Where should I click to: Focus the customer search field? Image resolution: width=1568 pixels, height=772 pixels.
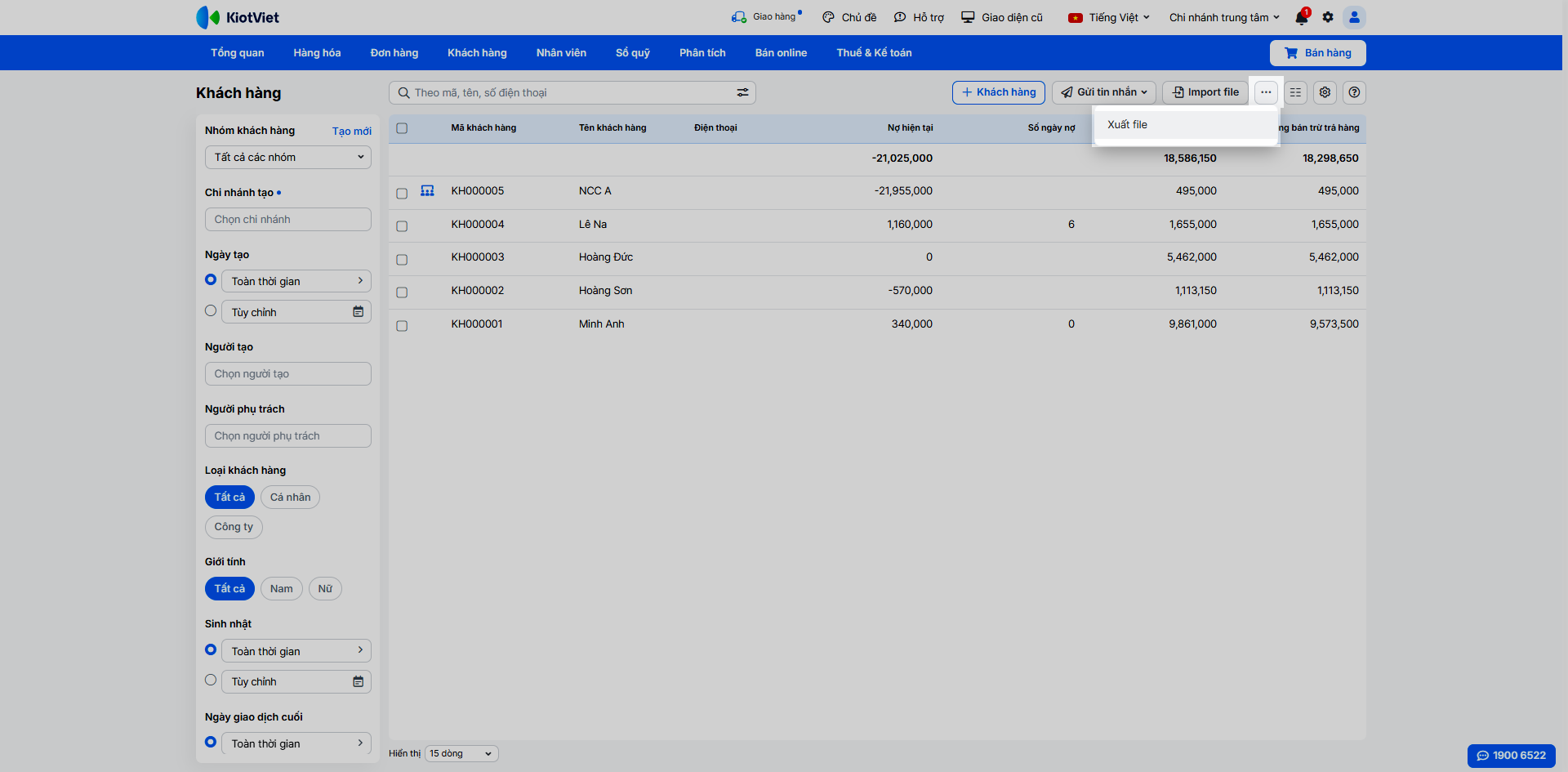tap(572, 93)
